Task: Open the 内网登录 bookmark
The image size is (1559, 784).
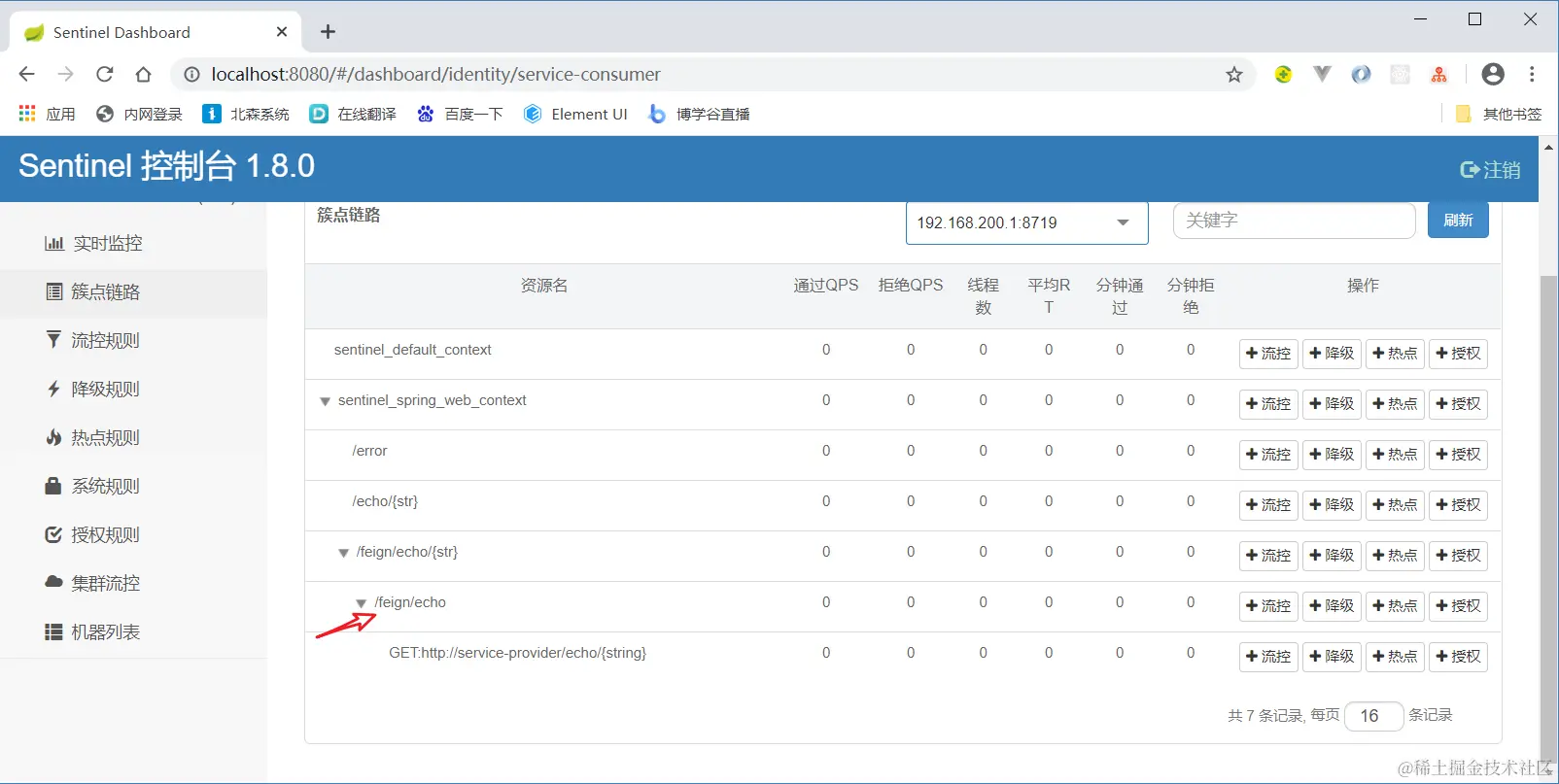Action: pos(139,114)
